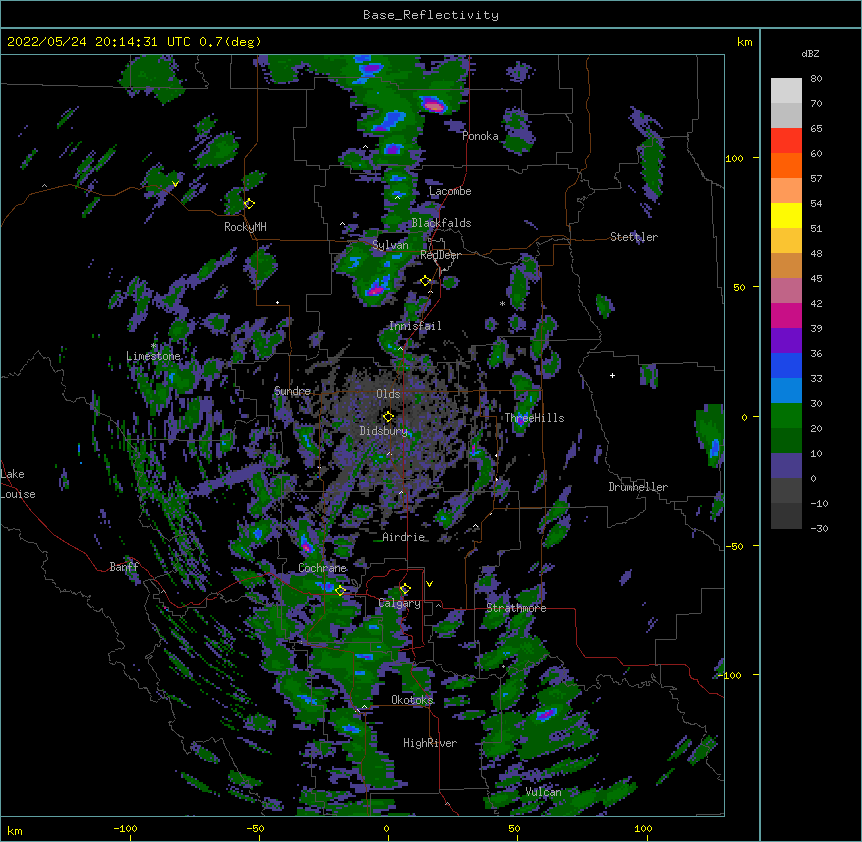Click the white plus marker west of Drumheller
This screenshot has height=842, width=862.
[612, 375]
